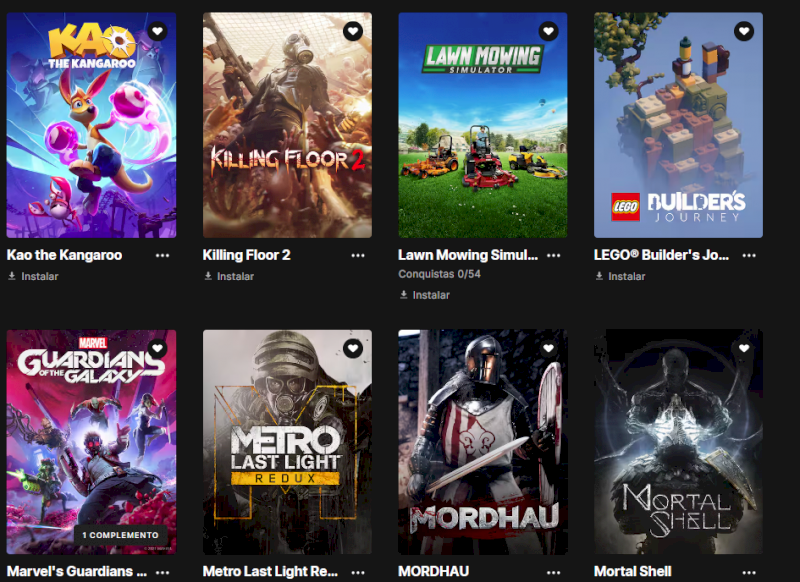Click heart icon on Mortal Shell cover

click(x=744, y=348)
